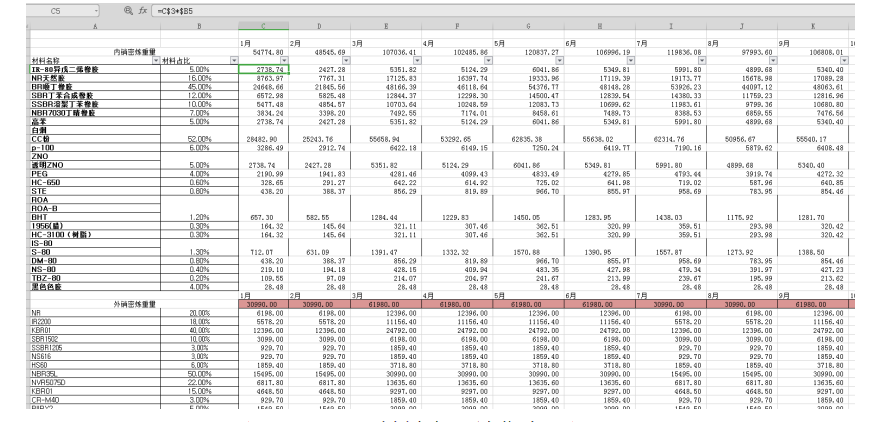Image resolution: width=889 pixels, height=422 pixels.
Task: Select the highlighted column C header
Action: pyautogui.click(x=264, y=26)
